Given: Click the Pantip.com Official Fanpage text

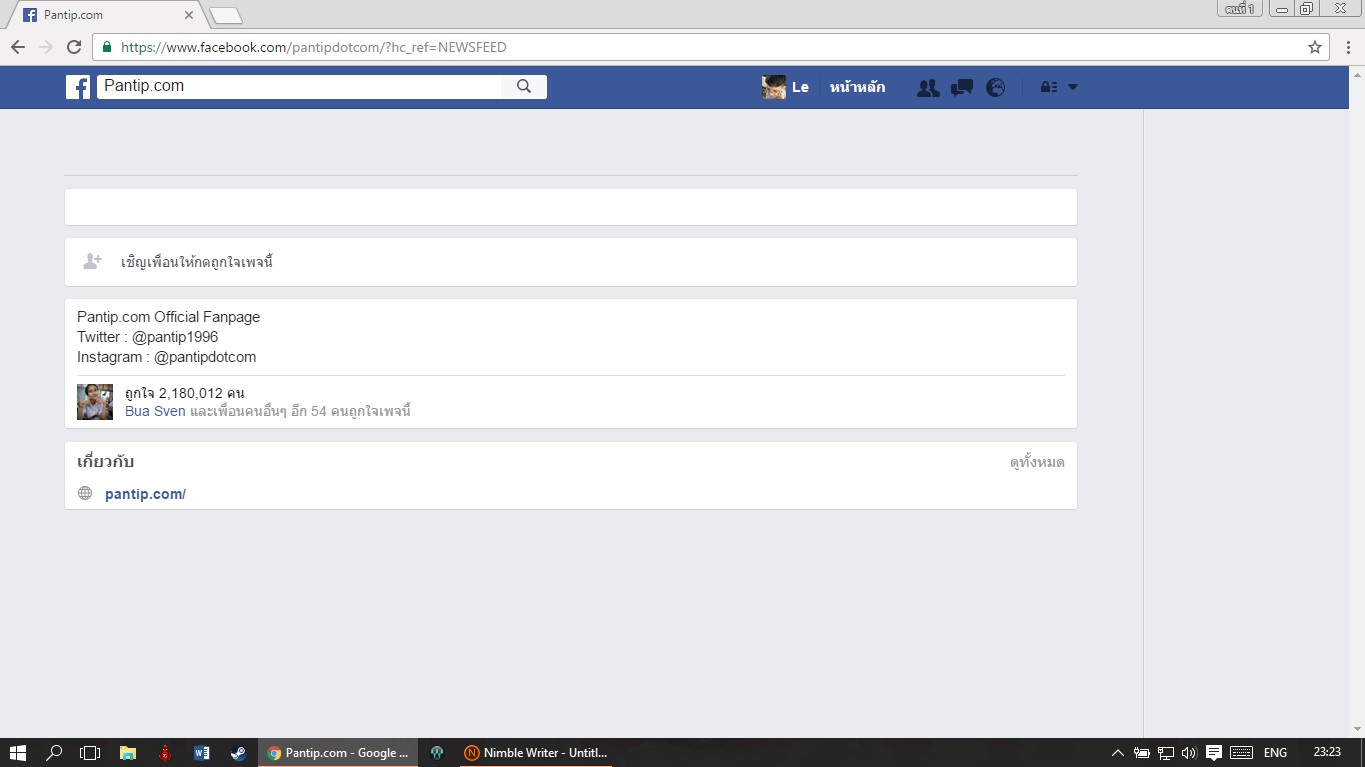Looking at the screenshot, I should (x=168, y=317).
